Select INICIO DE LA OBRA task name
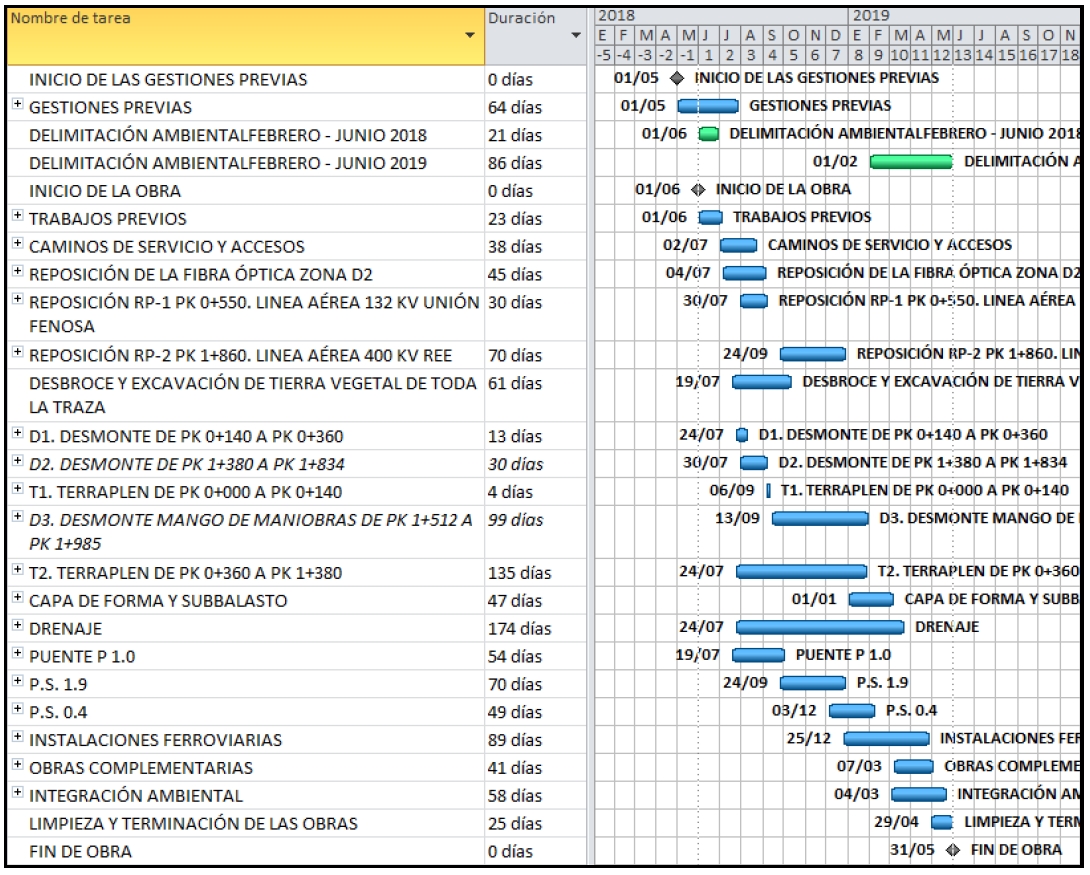Viewport: 1090px width, 875px height. click(x=104, y=190)
